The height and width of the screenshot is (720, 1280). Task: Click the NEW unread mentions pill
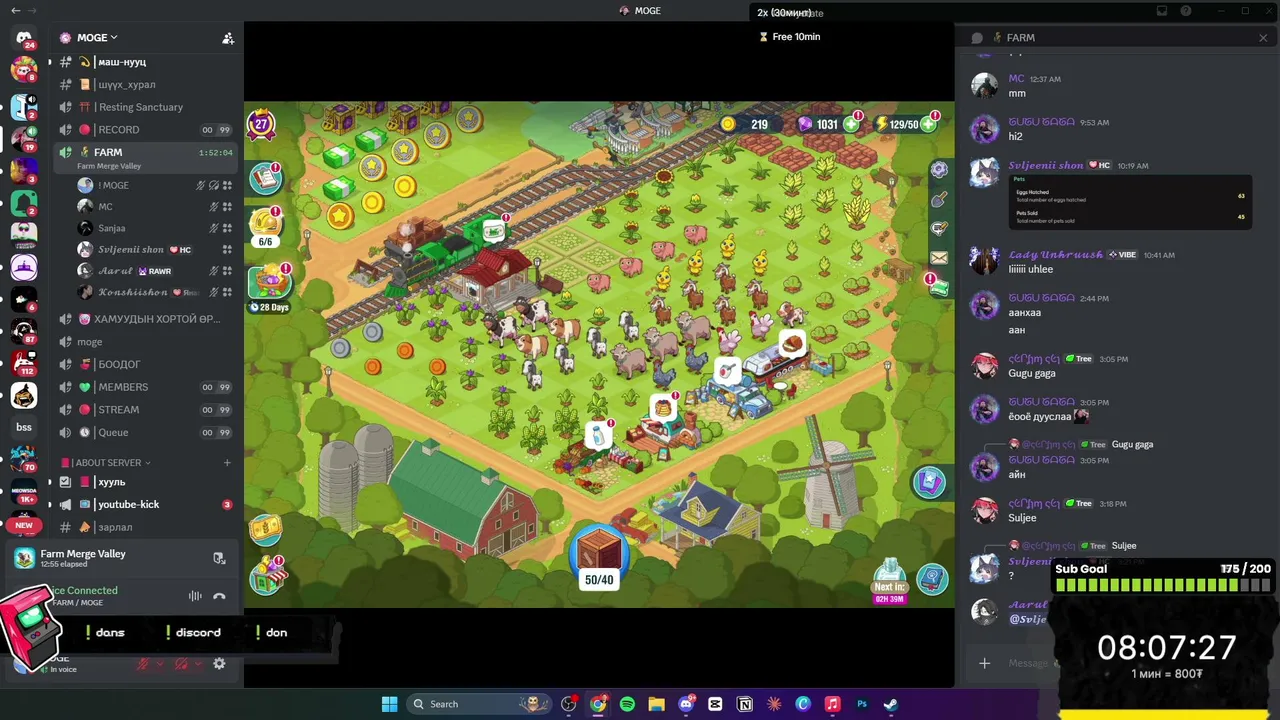[x=24, y=525]
